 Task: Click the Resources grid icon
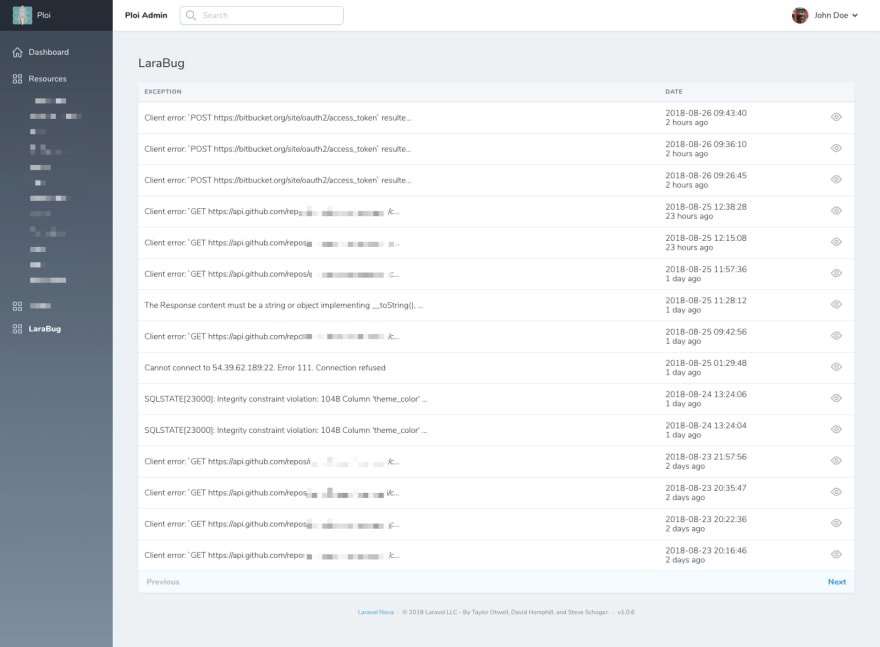tap(17, 79)
